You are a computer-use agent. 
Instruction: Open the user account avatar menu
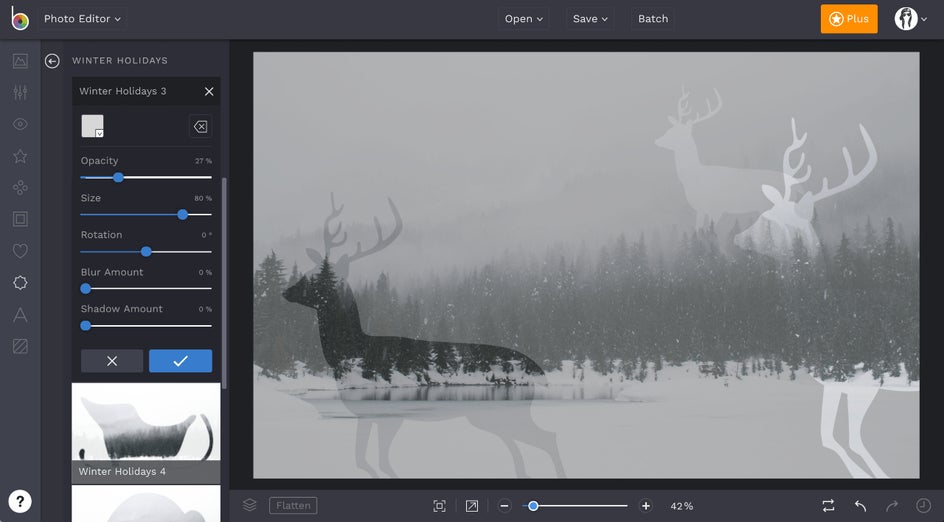(x=910, y=19)
